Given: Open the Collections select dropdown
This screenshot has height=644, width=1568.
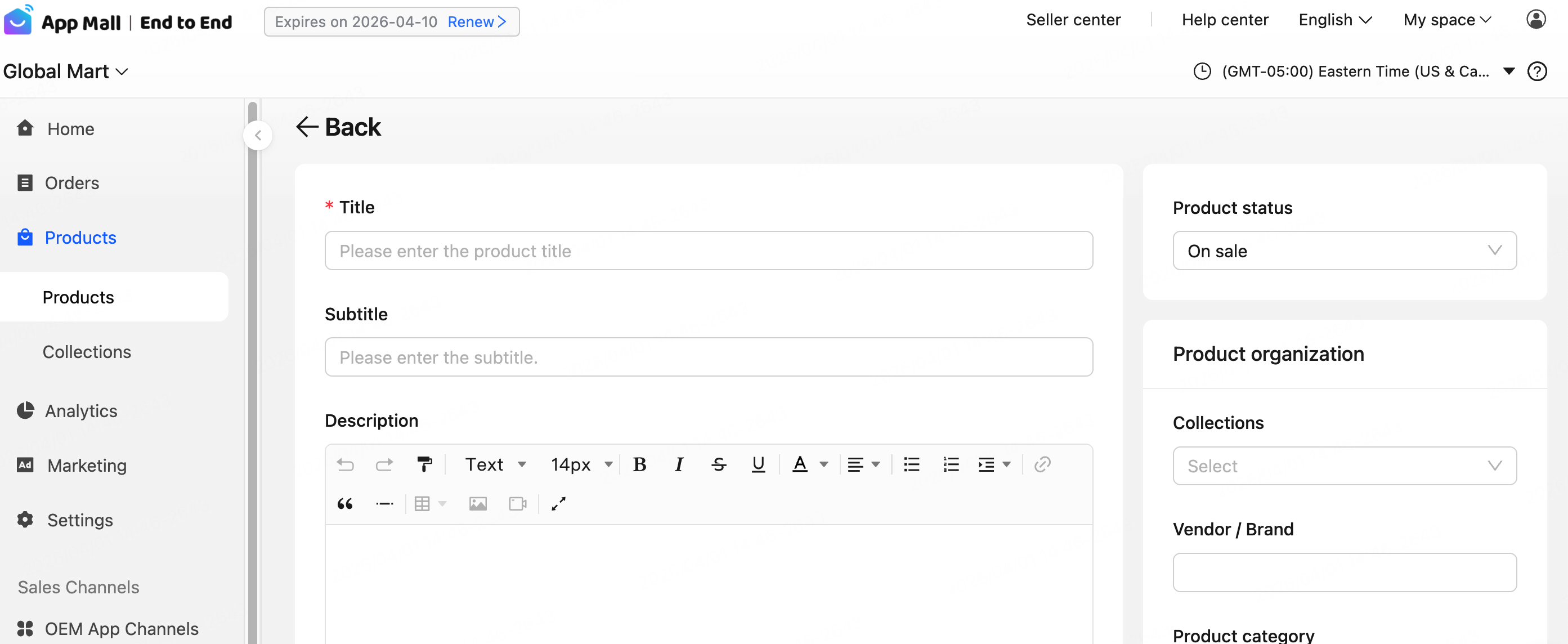Looking at the screenshot, I should (x=1344, y=466).
